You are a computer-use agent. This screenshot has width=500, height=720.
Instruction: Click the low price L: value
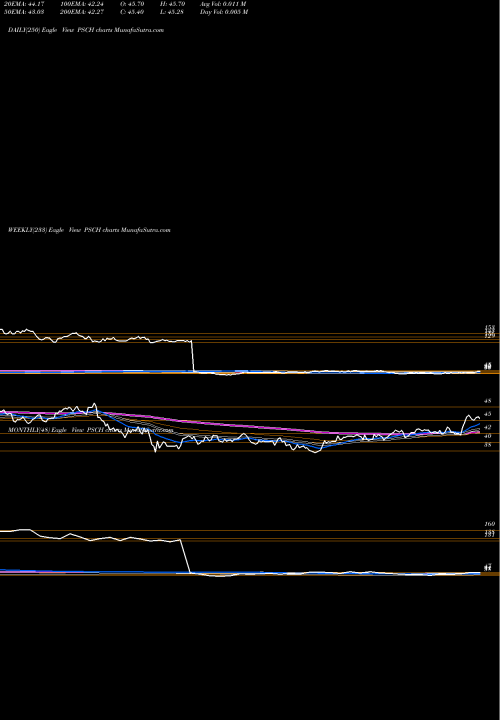pos(172,12)
